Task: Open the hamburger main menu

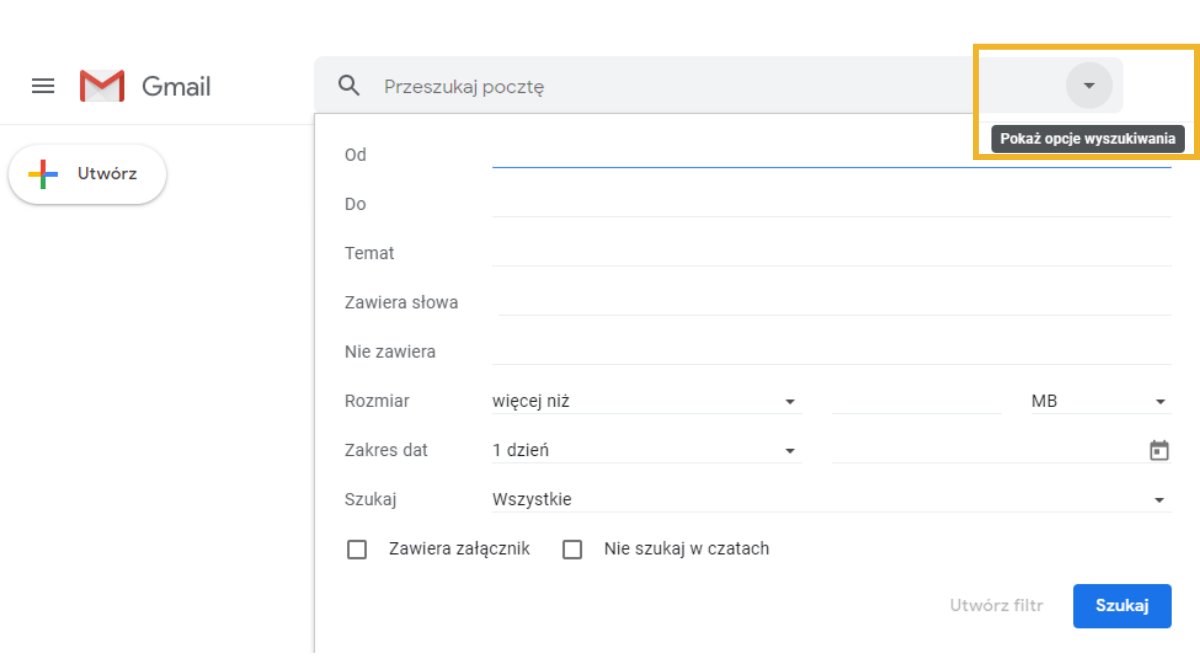Action: (43, 86)
